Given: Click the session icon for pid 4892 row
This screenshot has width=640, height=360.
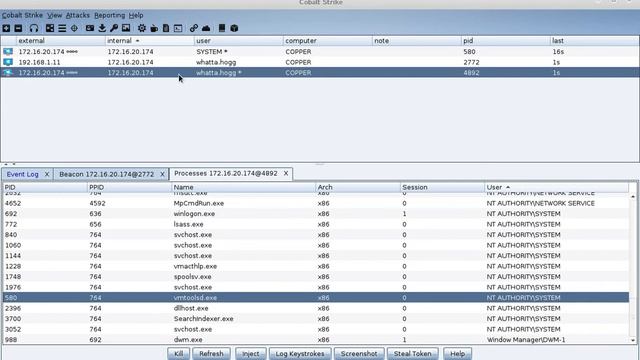Looking at the screenshot, I should point(8,73).
